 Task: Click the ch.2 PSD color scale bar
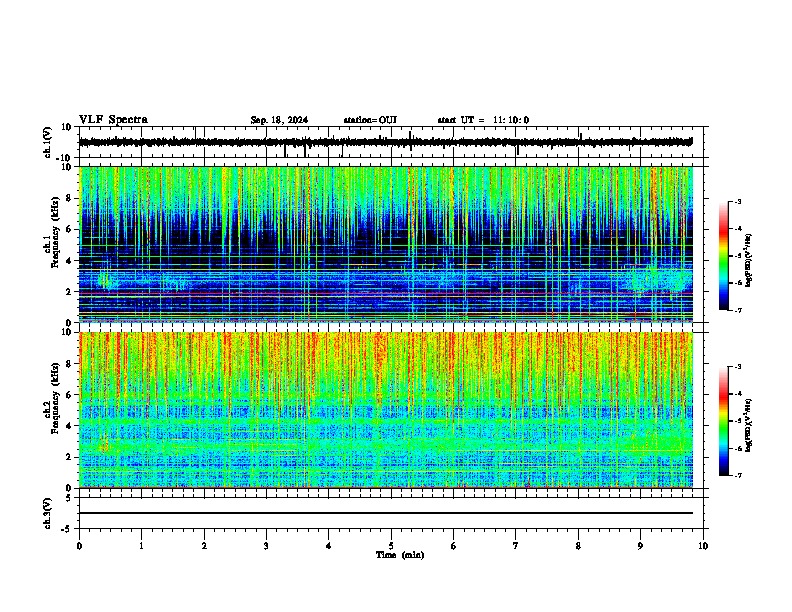(x=723, y=421)
